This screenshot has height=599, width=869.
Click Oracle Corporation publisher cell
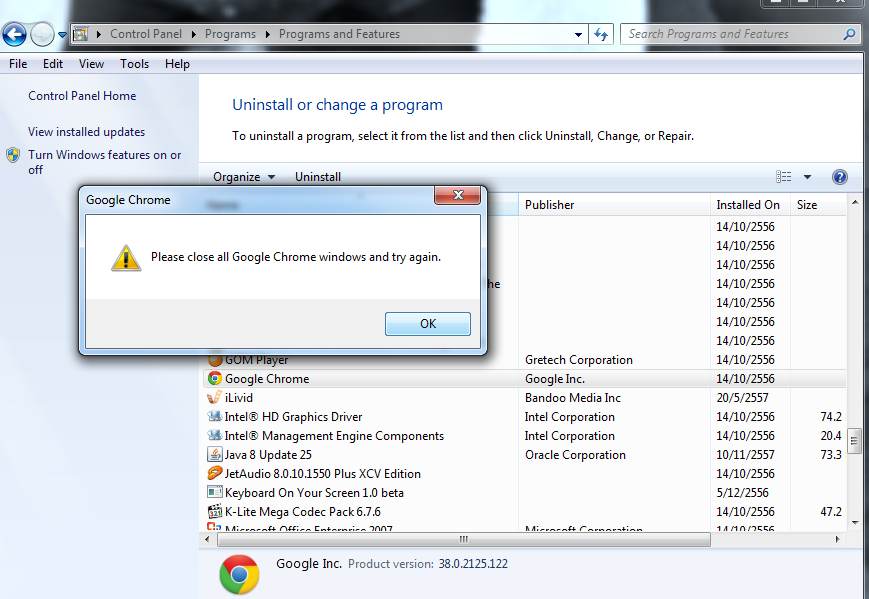pyautogui.click(x=575, y=455)
